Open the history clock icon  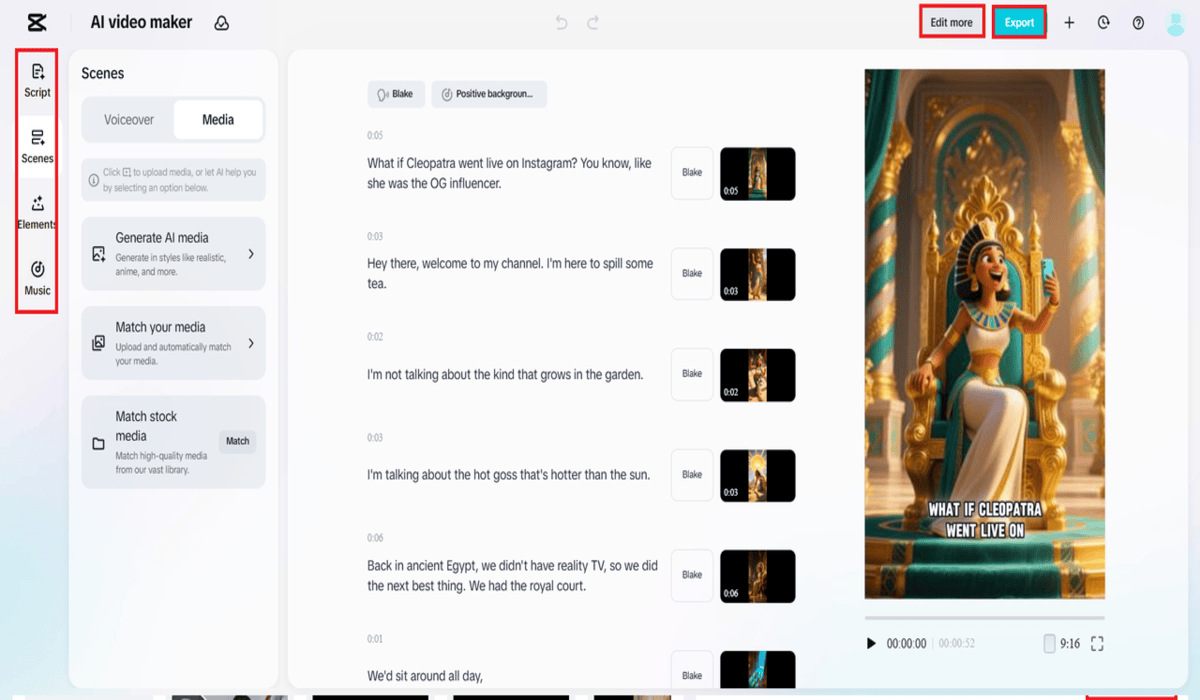(x=1104, y=22)
